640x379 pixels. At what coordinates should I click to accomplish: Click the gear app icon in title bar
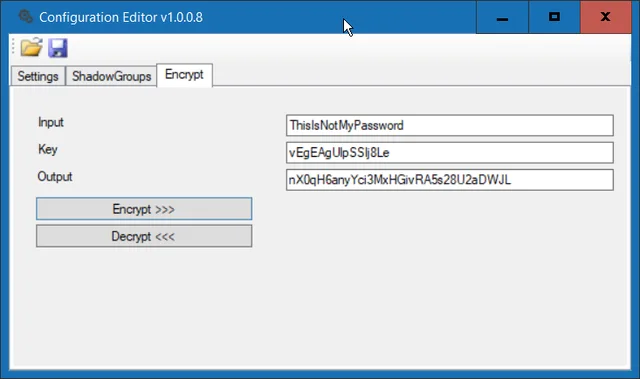(x=25, y=17)
